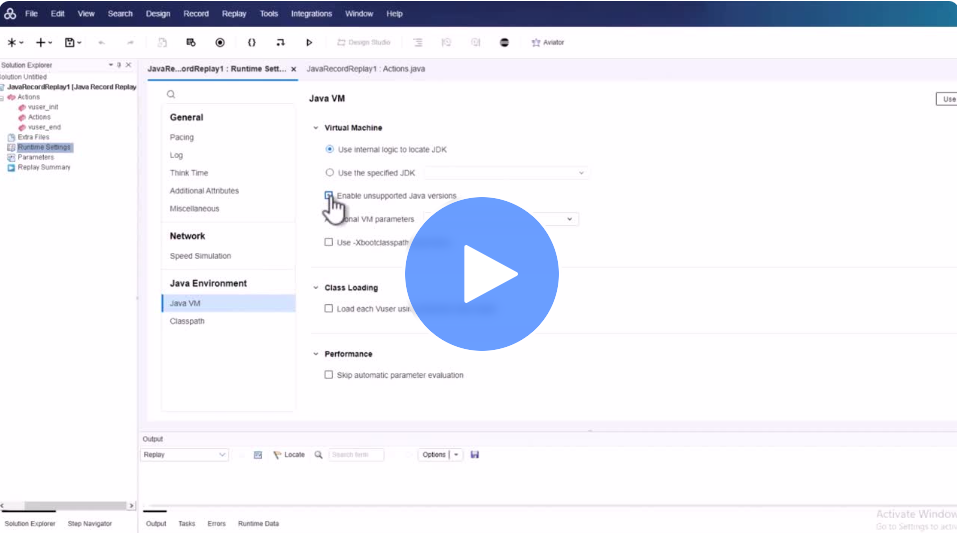Click the Record button in the toolbar
Viewport: 957px width, 533px height.
[x=220, y=43]
